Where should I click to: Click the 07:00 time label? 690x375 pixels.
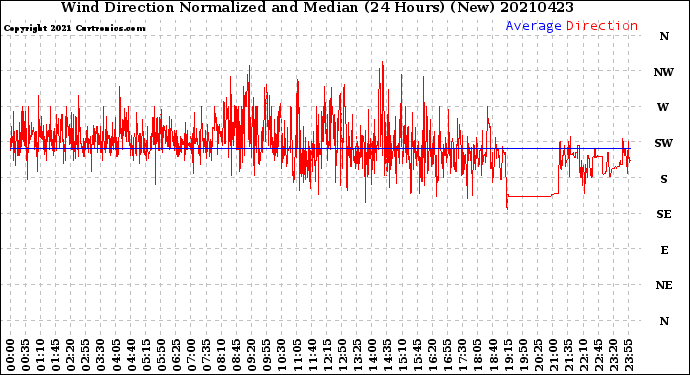[x=191, y=355]
